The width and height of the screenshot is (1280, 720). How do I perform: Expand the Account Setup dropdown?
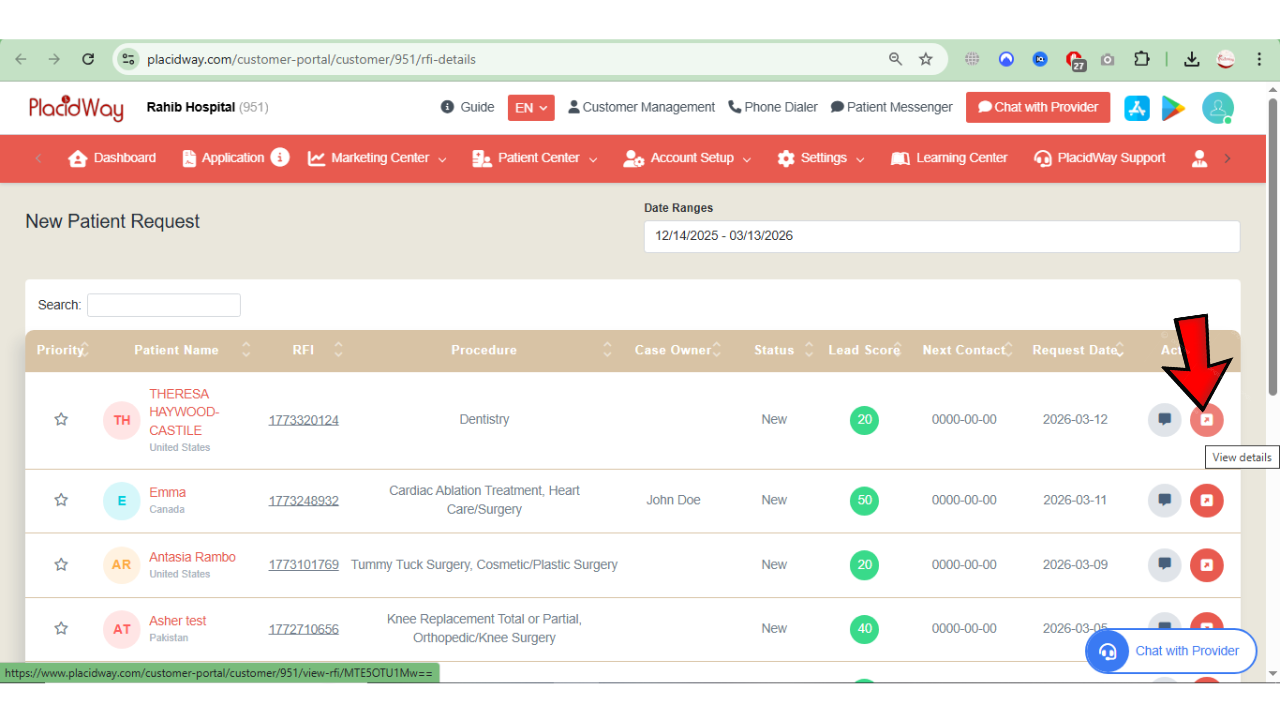[687, 158]
